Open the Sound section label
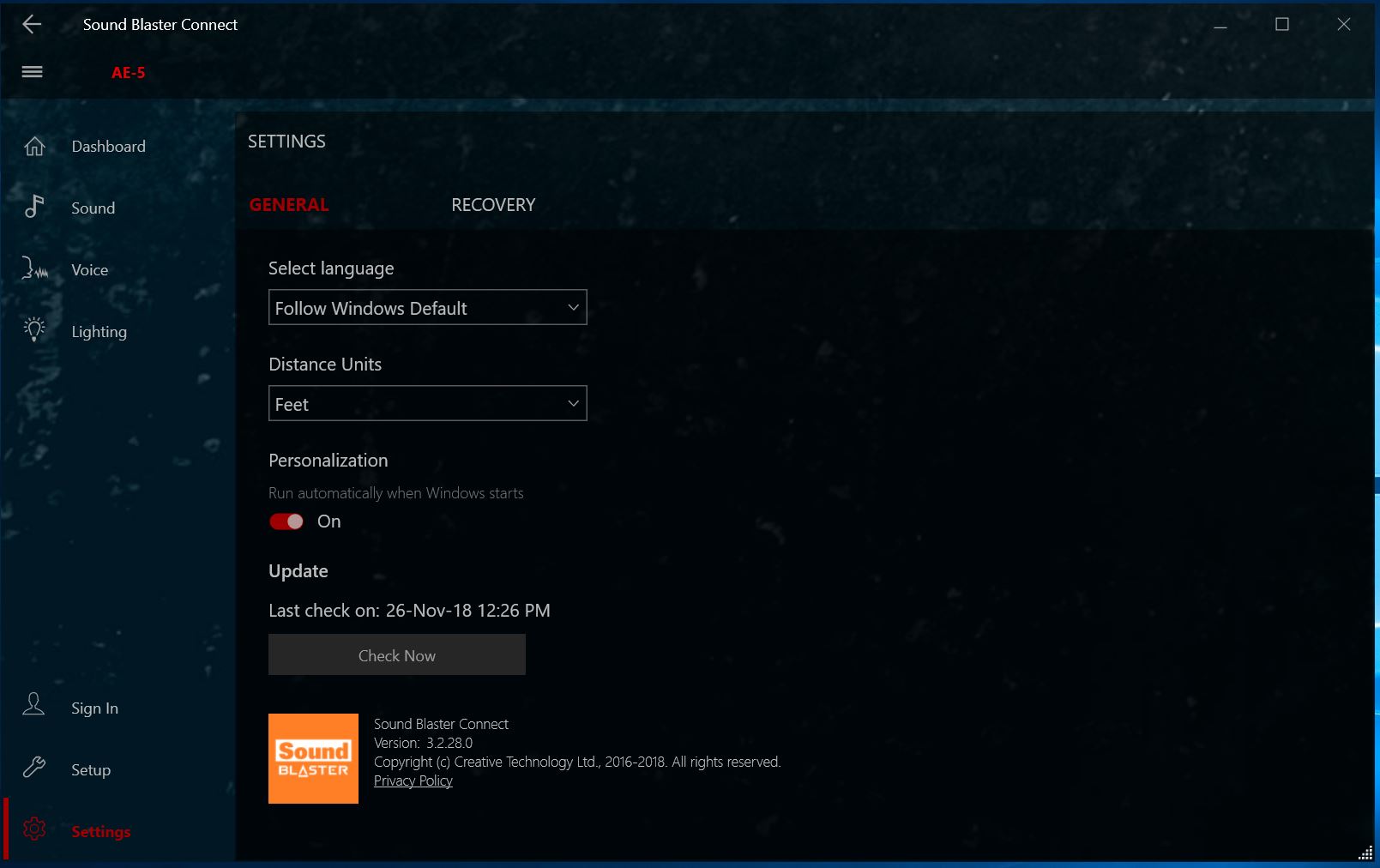Screen dimensions: 1380x868 (x=93, y=208)
